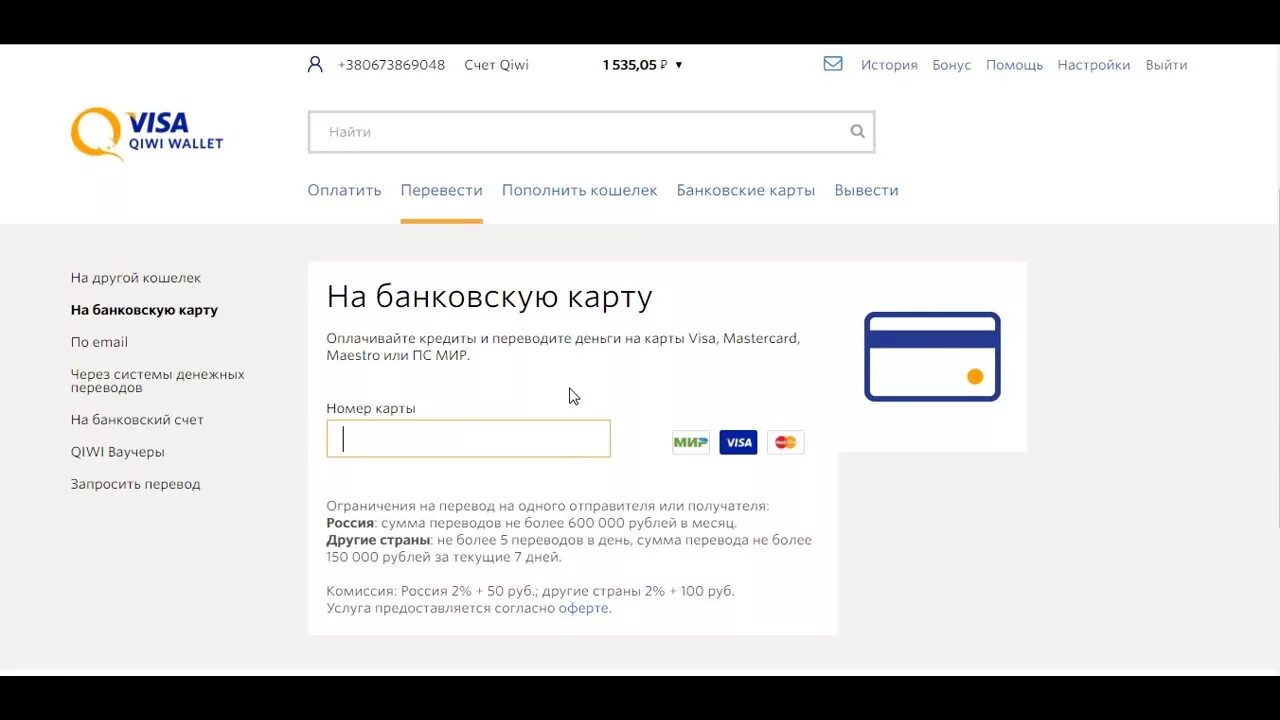The height and width of the screenshot is (720, 1280).
Task: Switch to the Оплатить tab
Action: tap(344, 189)
